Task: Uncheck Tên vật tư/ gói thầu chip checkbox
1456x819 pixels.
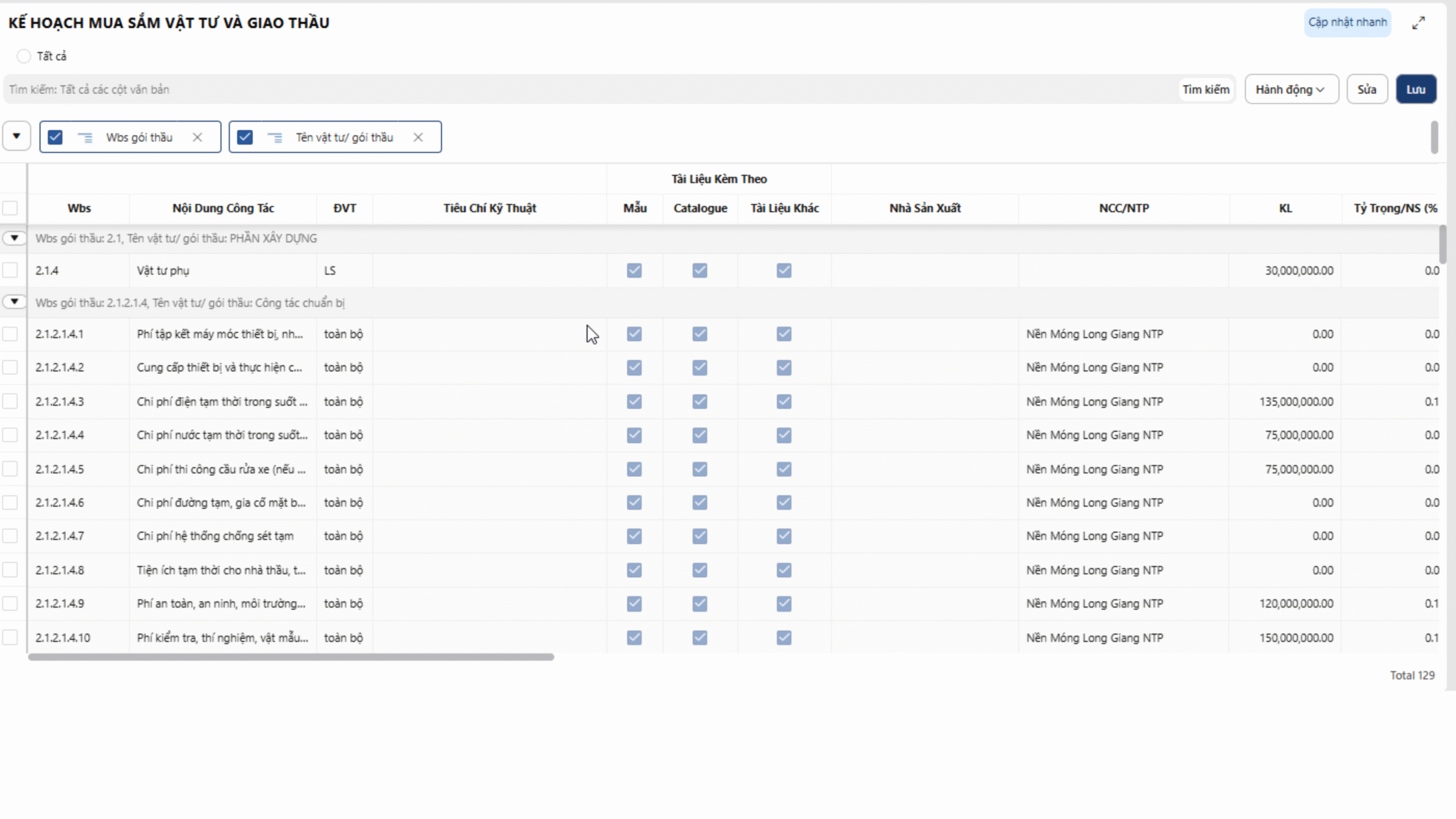Action: (x=245, y=137)
